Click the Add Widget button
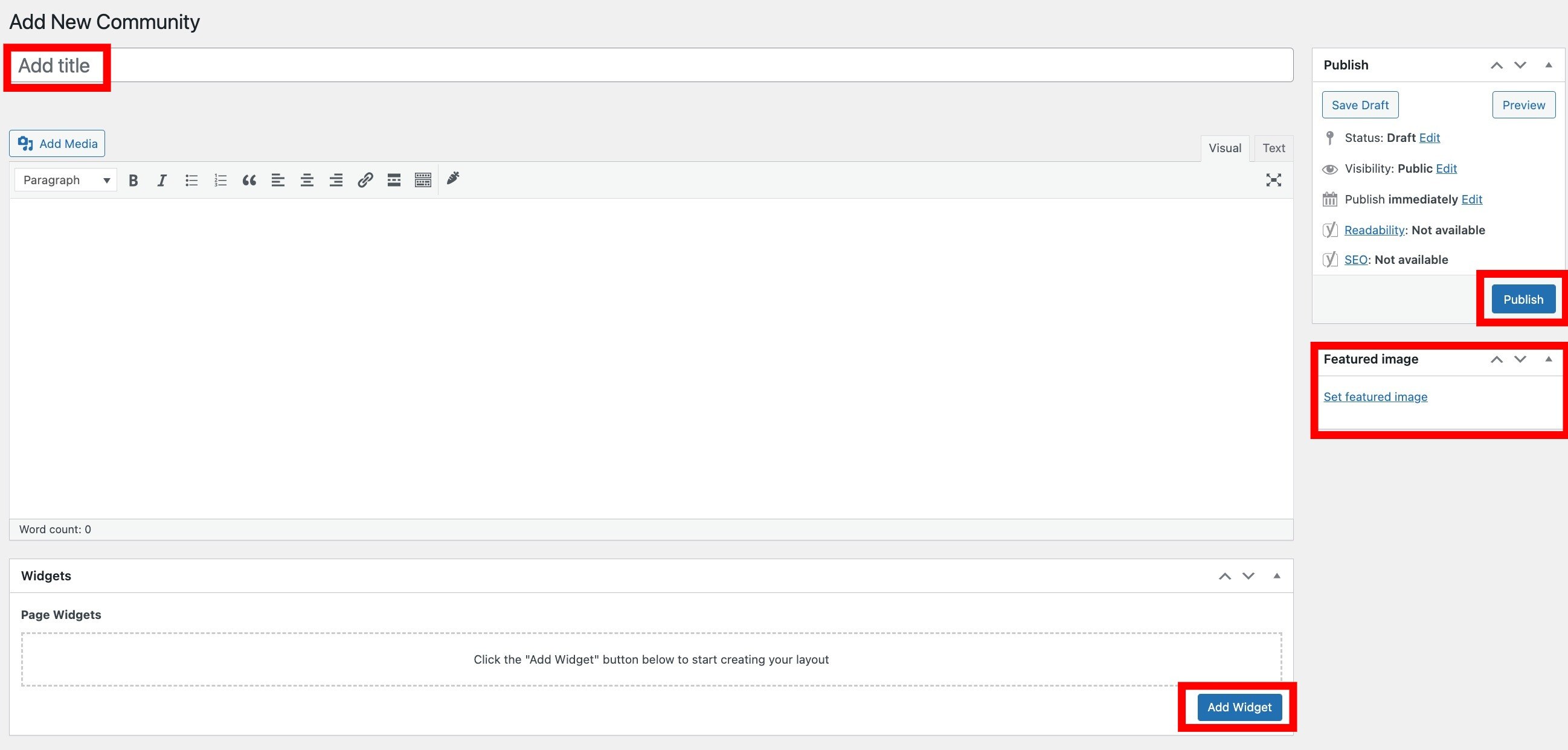 click(x=1239, y=707)
